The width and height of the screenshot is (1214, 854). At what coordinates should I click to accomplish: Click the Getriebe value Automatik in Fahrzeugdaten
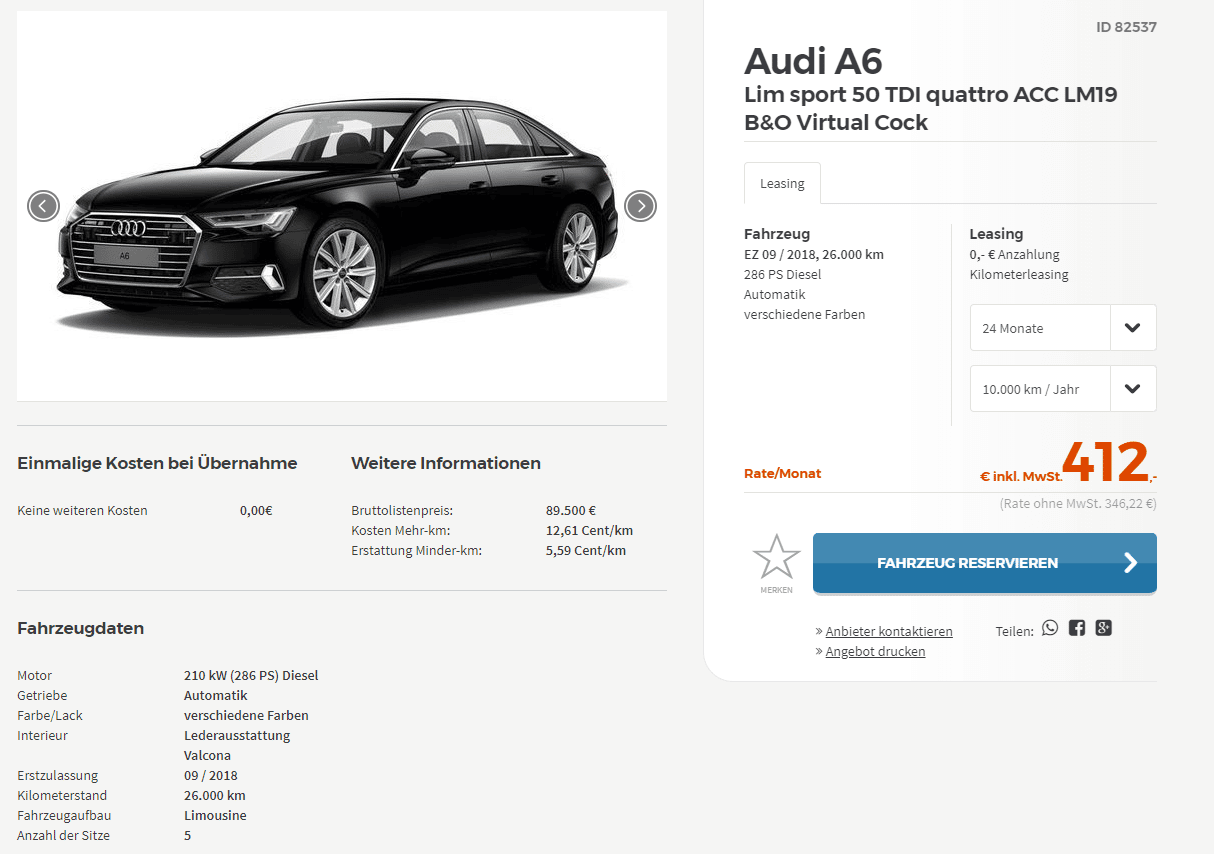point(216,695)
